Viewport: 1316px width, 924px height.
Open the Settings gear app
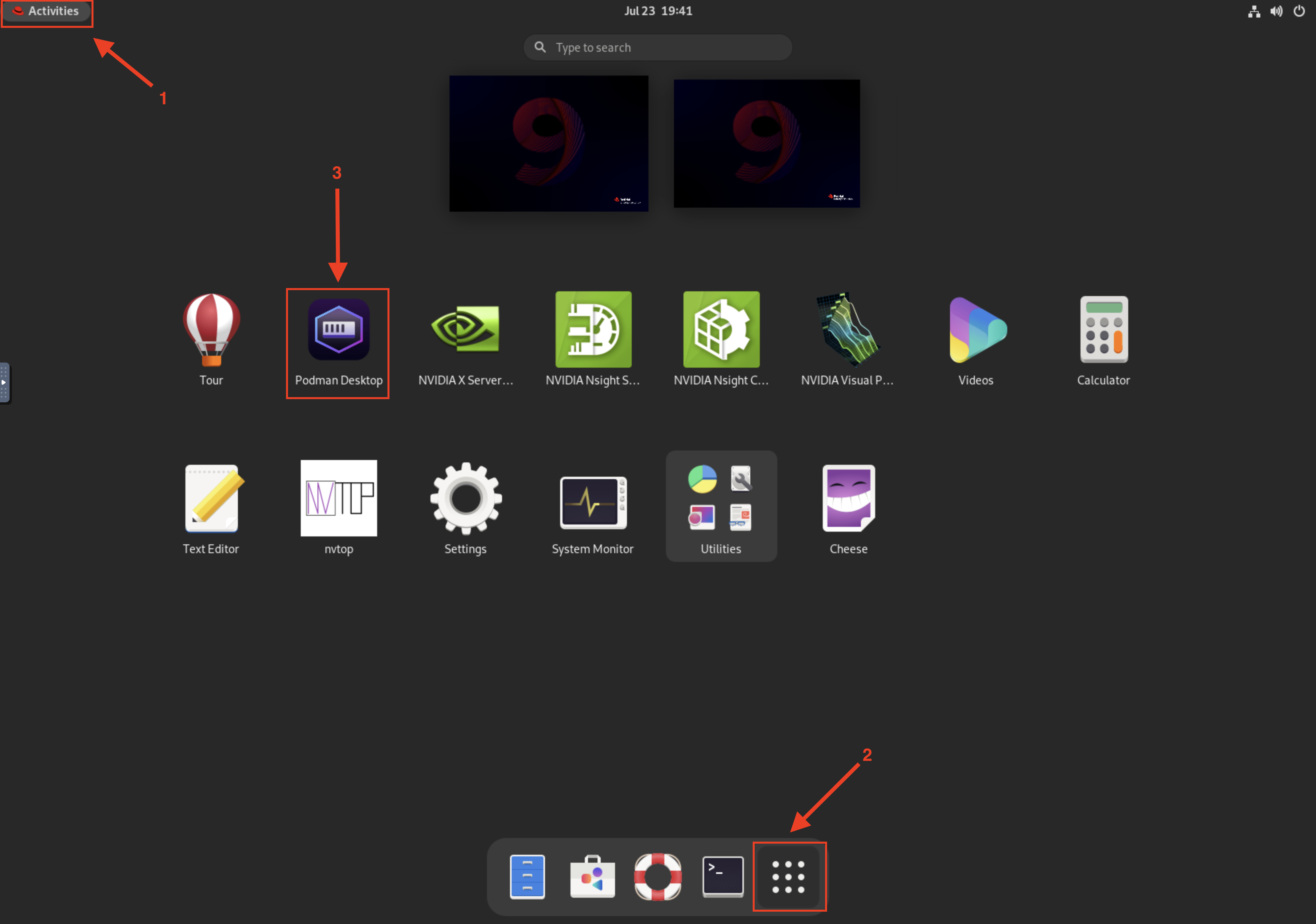coord(465,508)
